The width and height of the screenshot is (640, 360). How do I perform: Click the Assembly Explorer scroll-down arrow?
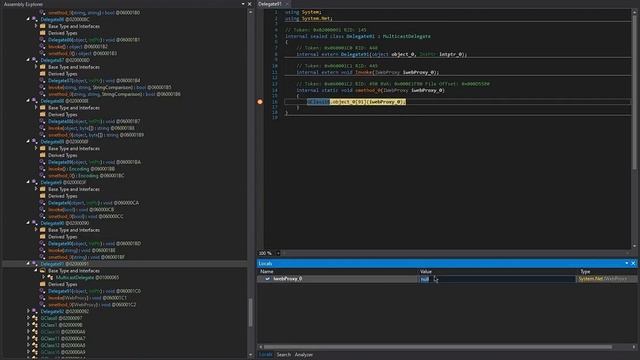tap(251, 355)
